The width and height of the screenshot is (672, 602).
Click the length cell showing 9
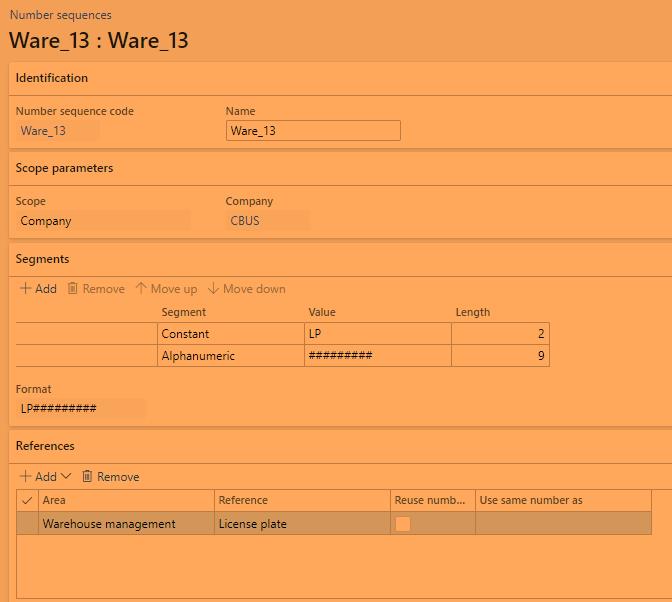pos(500,356)
